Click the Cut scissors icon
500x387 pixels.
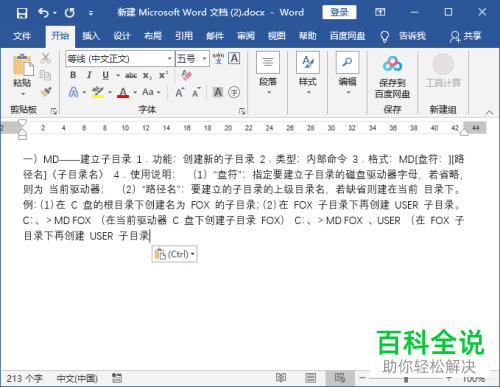46,58
